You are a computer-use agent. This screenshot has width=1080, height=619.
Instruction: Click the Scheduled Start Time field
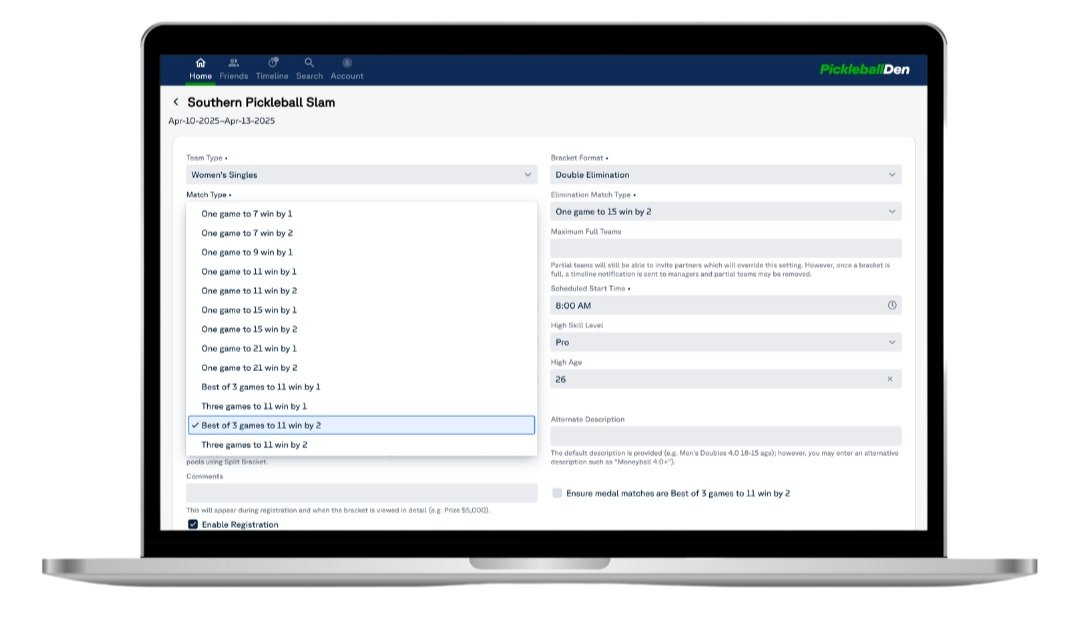pyautogui.click(x=726, y=305)
